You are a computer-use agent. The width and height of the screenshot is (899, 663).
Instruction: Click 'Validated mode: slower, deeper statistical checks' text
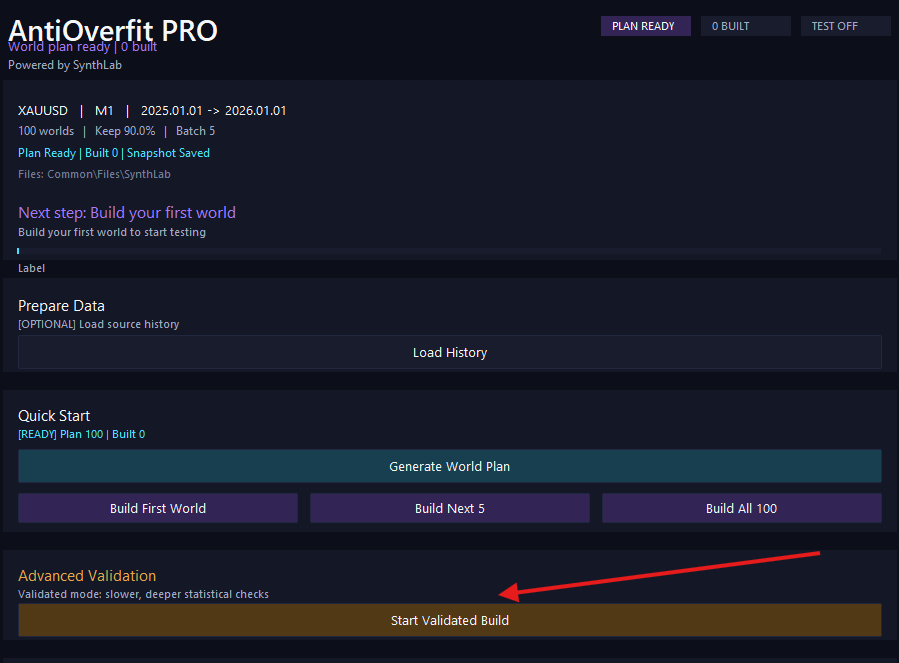point(143,594)
